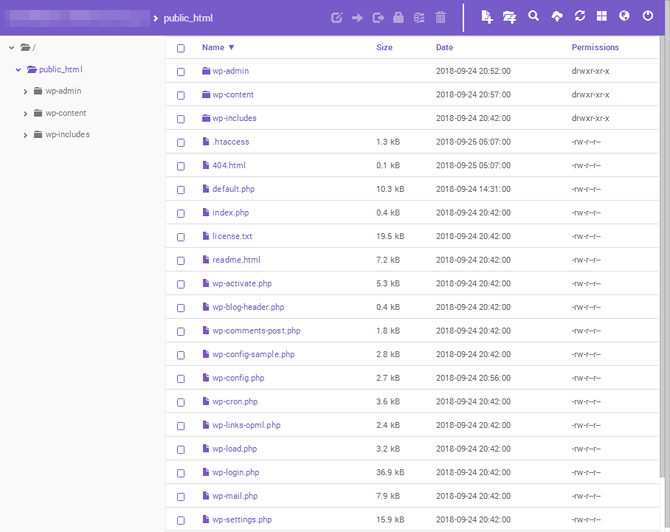Click drwxr-xr-x permissions of wp-includes row
Image resolution: width=670 pixels, height=532 pixels.
[590, 118]
